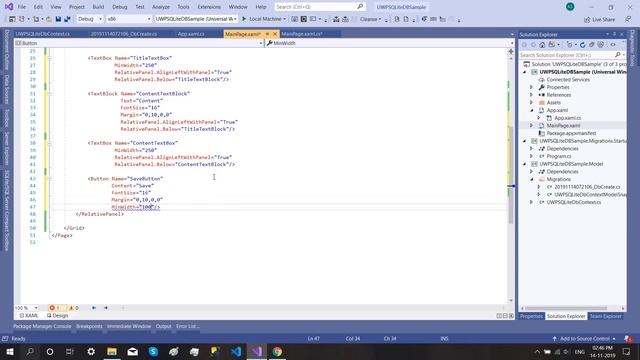Open the Package Manager Console panel
Image resolution: width=640 pixels, height=360 pixels.
42,326
